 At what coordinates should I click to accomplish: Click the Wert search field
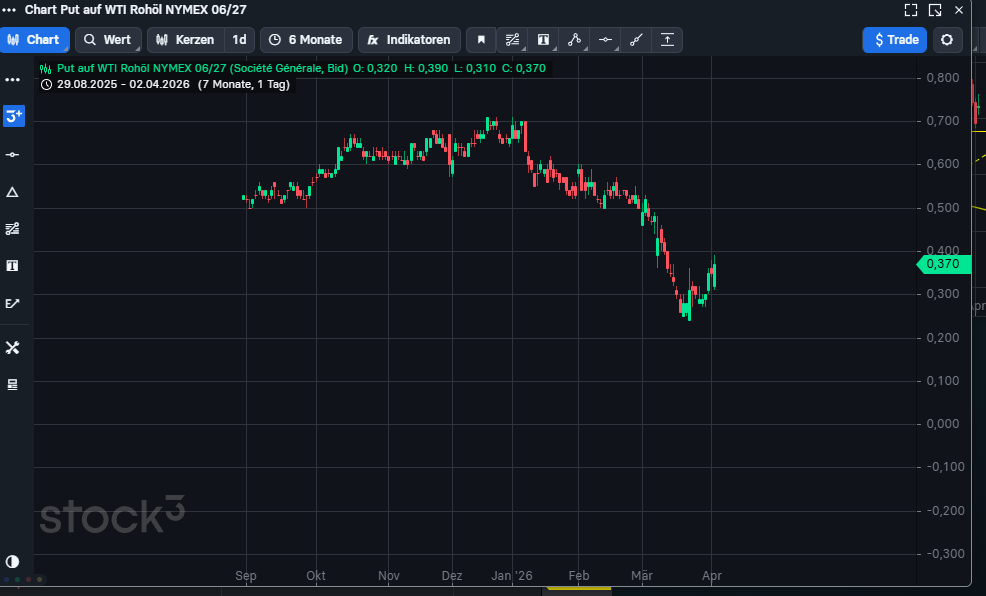108,40
